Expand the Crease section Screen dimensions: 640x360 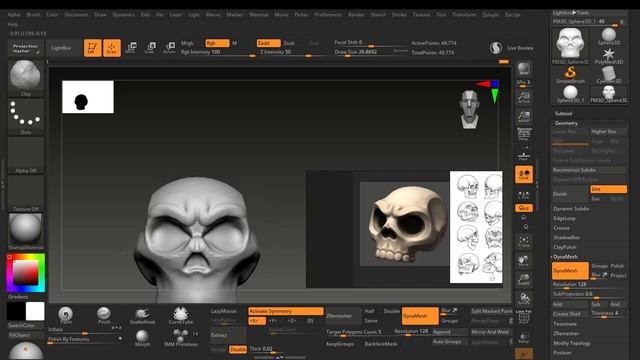click(561, 228)
